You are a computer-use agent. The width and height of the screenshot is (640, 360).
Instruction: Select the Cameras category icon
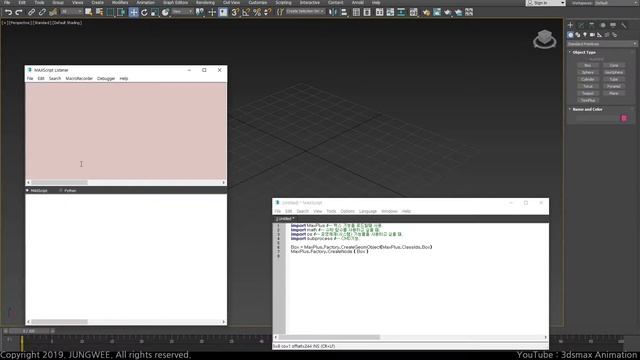pos(592,35)
